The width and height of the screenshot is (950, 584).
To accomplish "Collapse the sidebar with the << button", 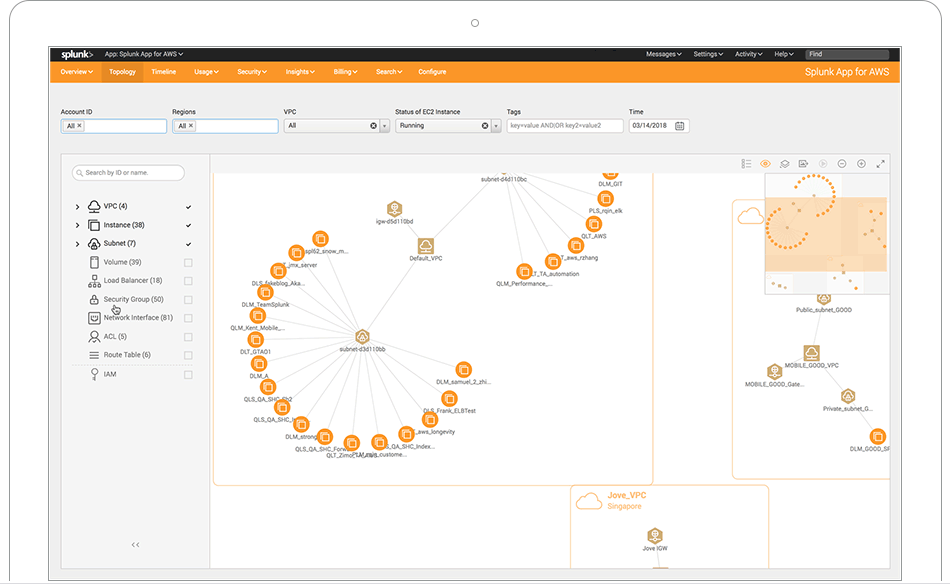I will 136,545.
